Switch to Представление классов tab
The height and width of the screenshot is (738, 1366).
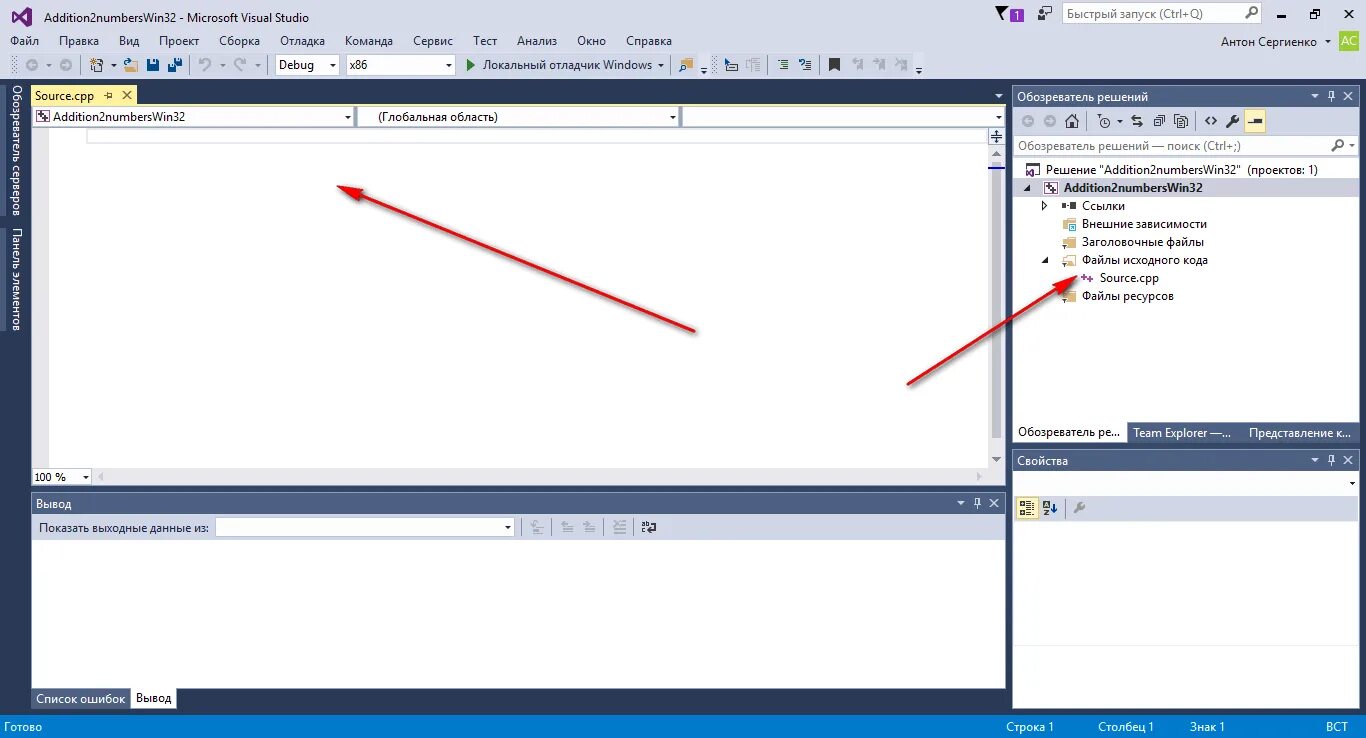[x=1299, y=433]
